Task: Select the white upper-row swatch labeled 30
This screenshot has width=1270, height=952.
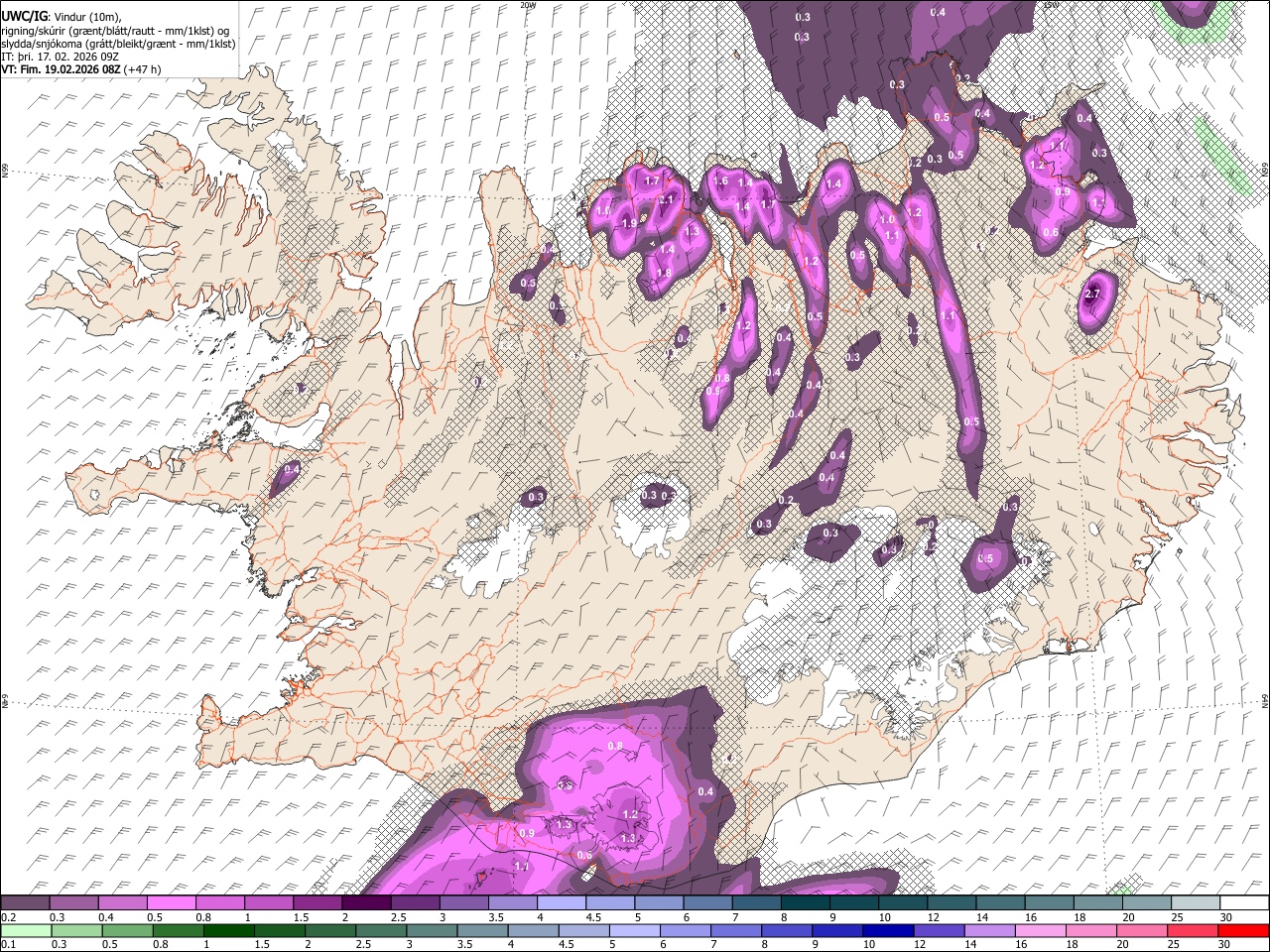Action: (1244, 902)
